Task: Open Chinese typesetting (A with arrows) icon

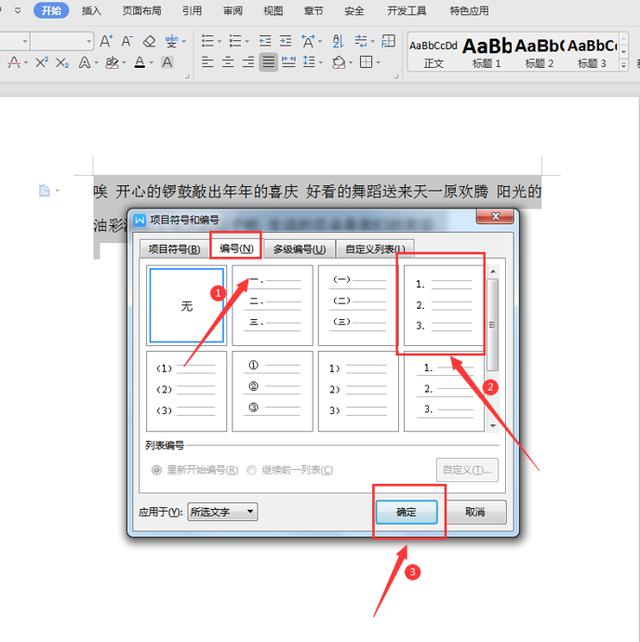Action: (x=308, y=41)
